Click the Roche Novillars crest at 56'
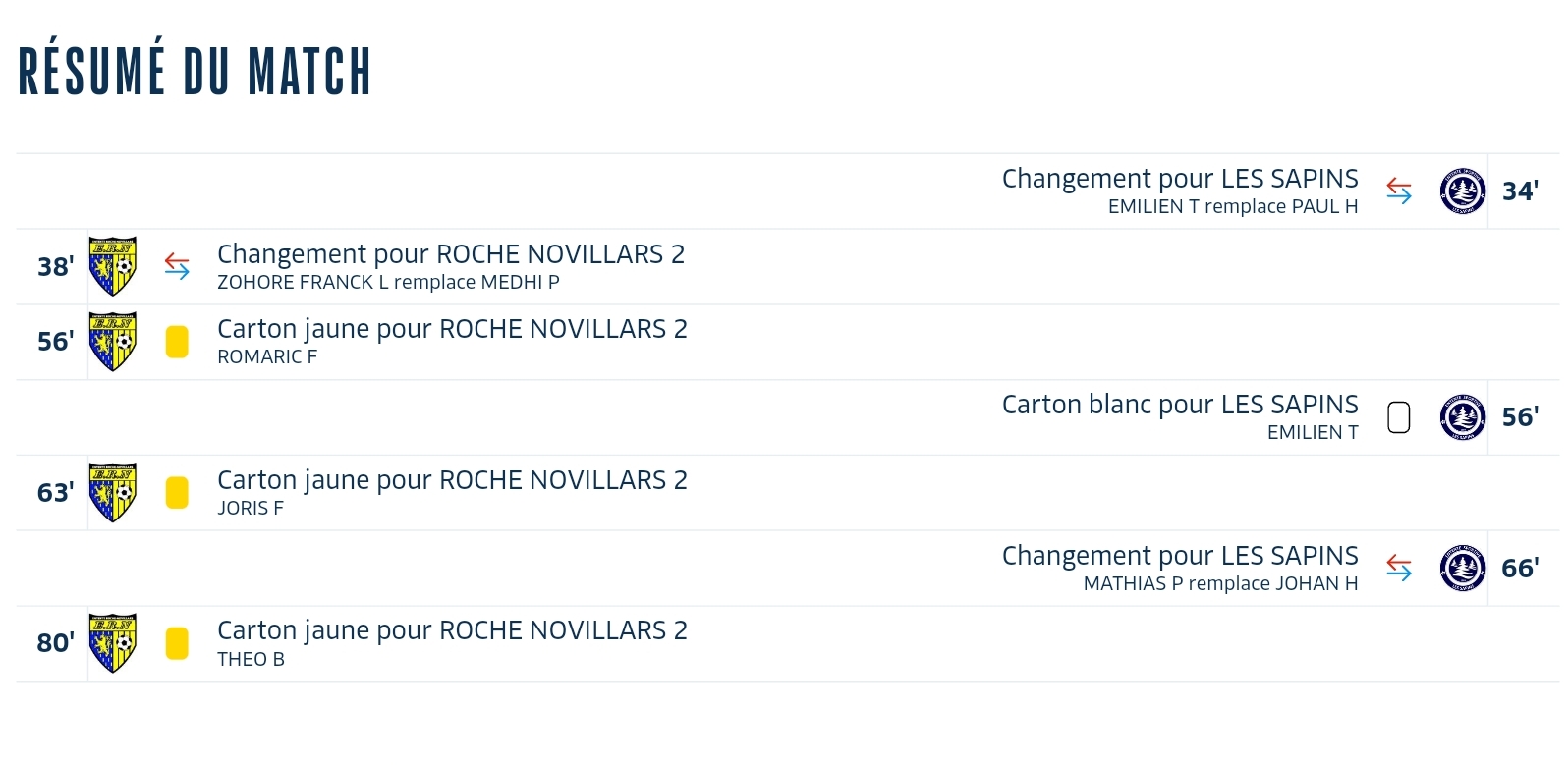Viewport: 1568px width, 765px height. point(113,342)
